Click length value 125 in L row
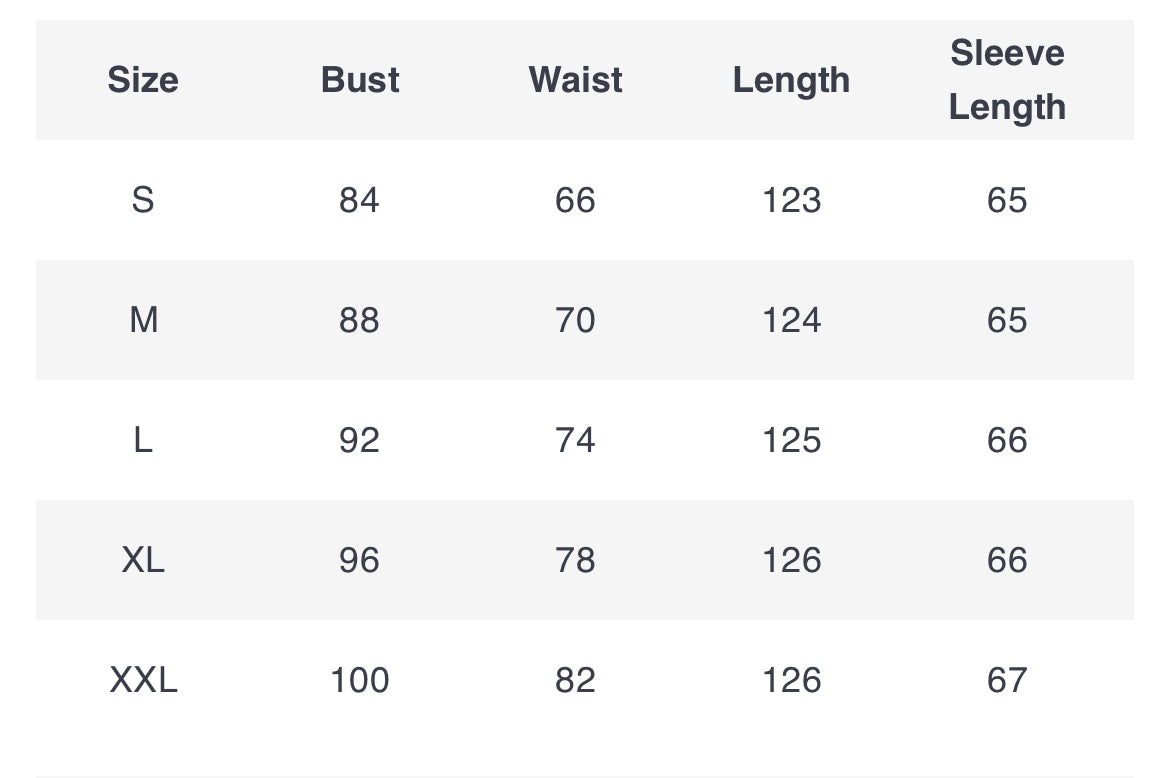Viewport: 1170px width, 778px height. pos(791,440)
